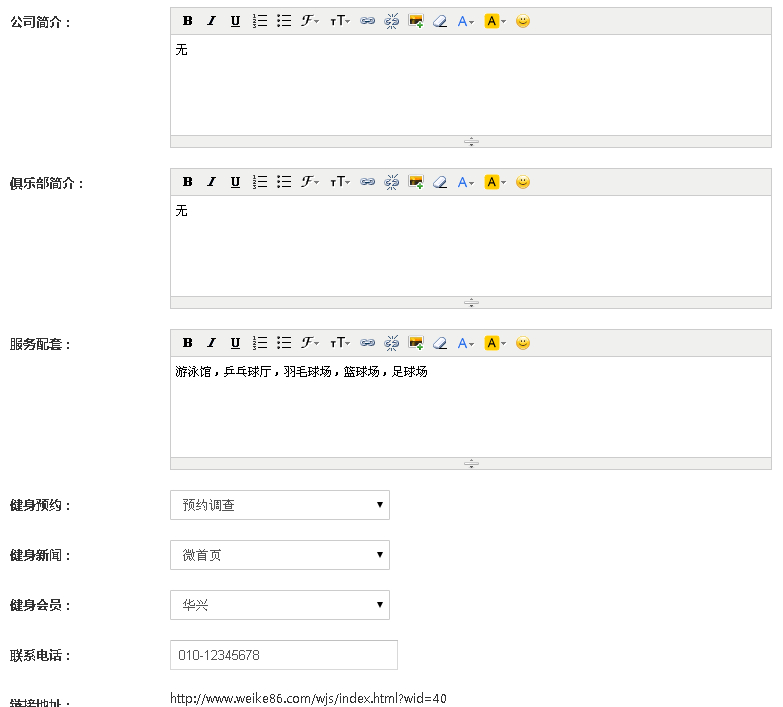
Task: Insert ordered list in 公司简介 editor
Action: coord(260,21)
